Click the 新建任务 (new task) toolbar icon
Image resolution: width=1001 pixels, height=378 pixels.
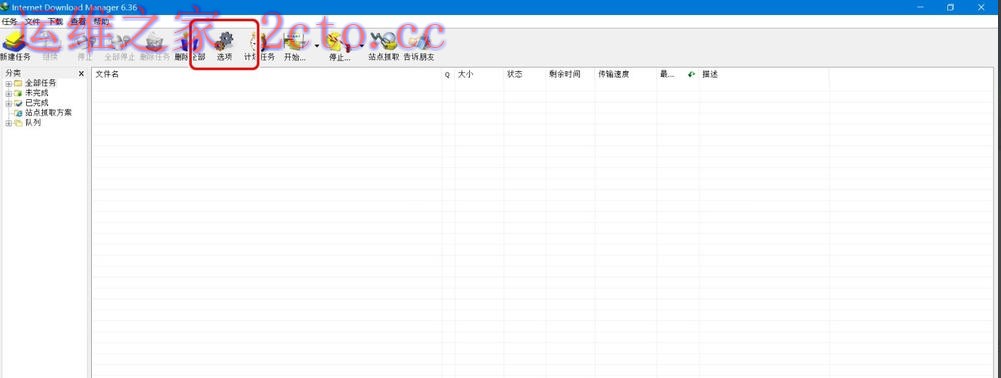click(x=15, y=42)
